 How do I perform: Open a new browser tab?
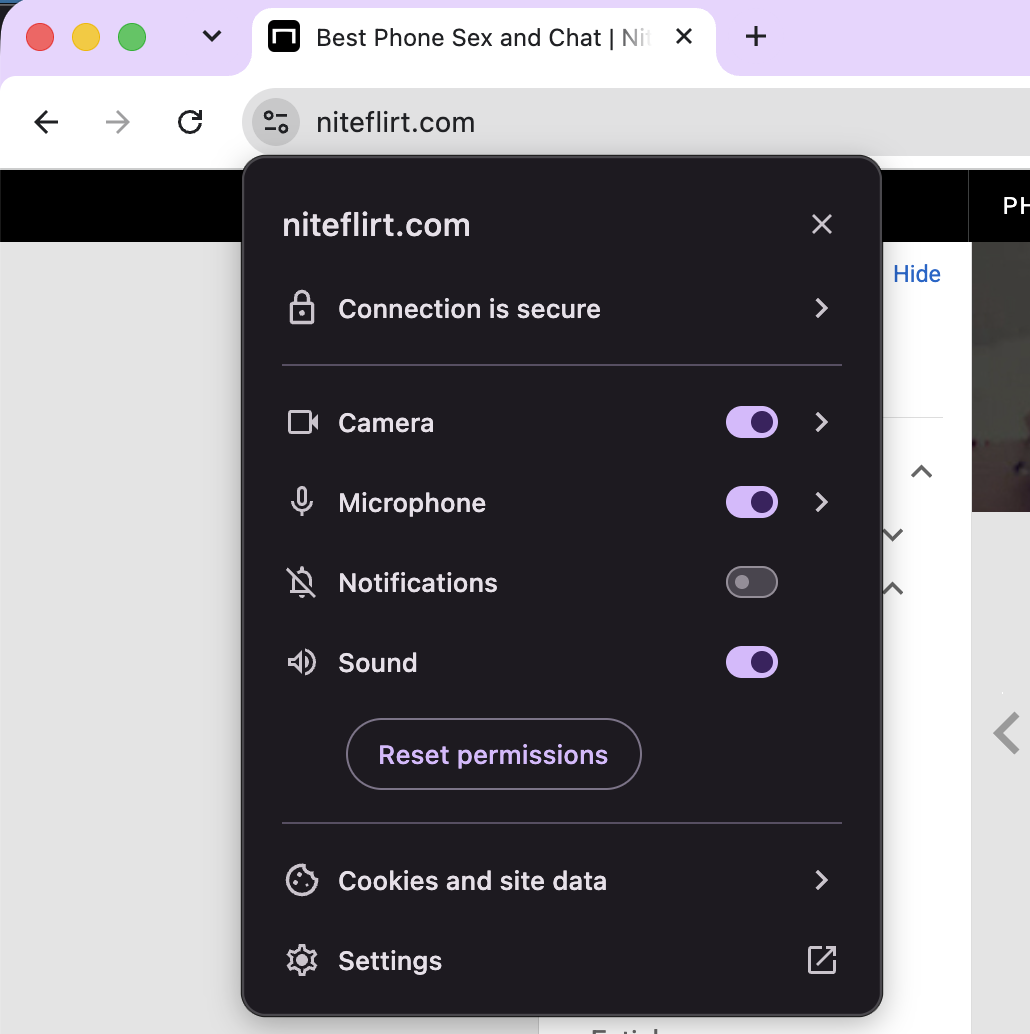tap(756, 36)
